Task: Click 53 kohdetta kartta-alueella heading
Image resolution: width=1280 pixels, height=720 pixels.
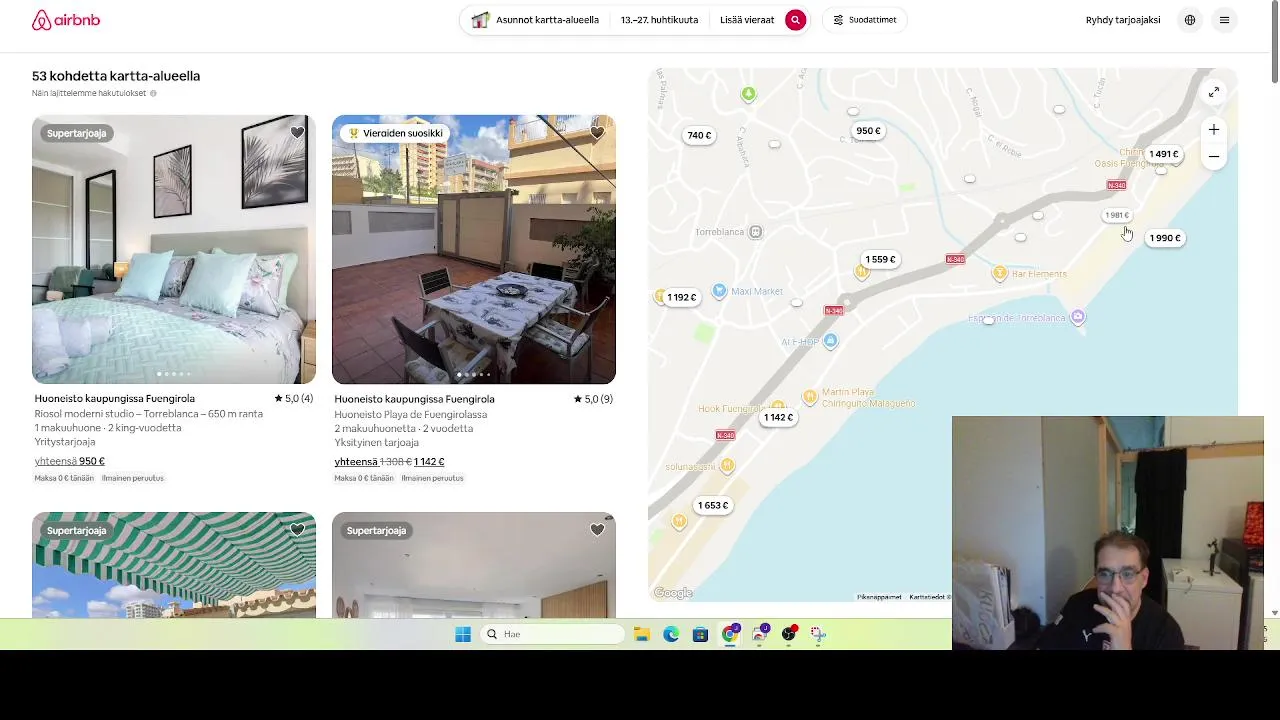Action: [116, 76]
